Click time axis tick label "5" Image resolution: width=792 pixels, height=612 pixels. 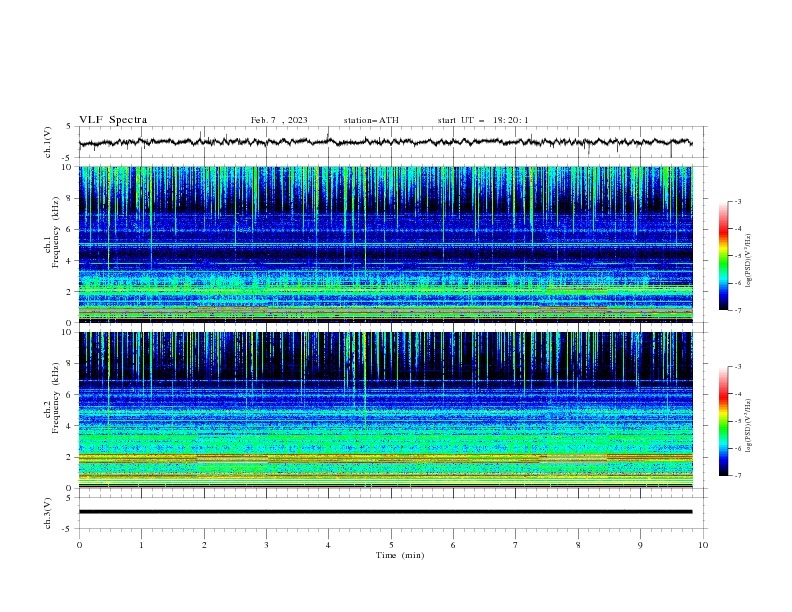(x=391, y=545)
